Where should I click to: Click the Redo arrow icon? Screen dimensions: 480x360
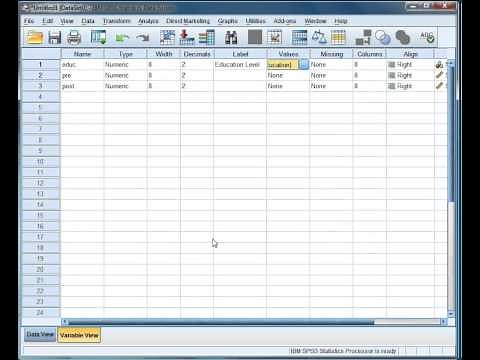point(143,38)
